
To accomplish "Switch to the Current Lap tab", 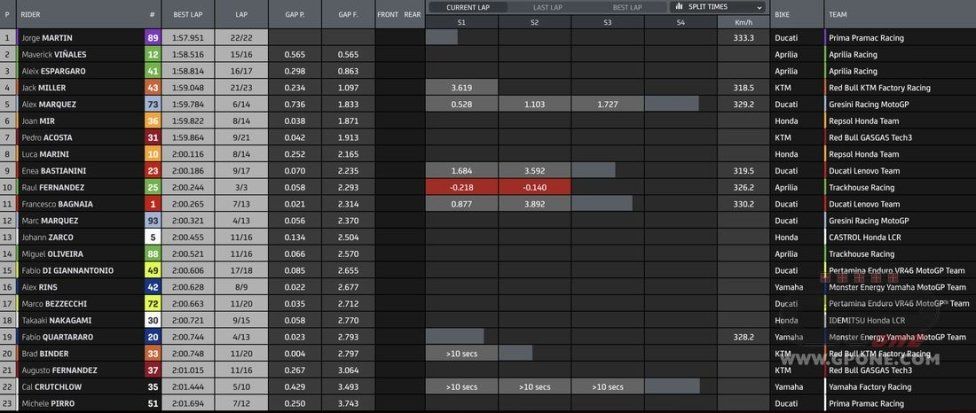I will [469, 7].
